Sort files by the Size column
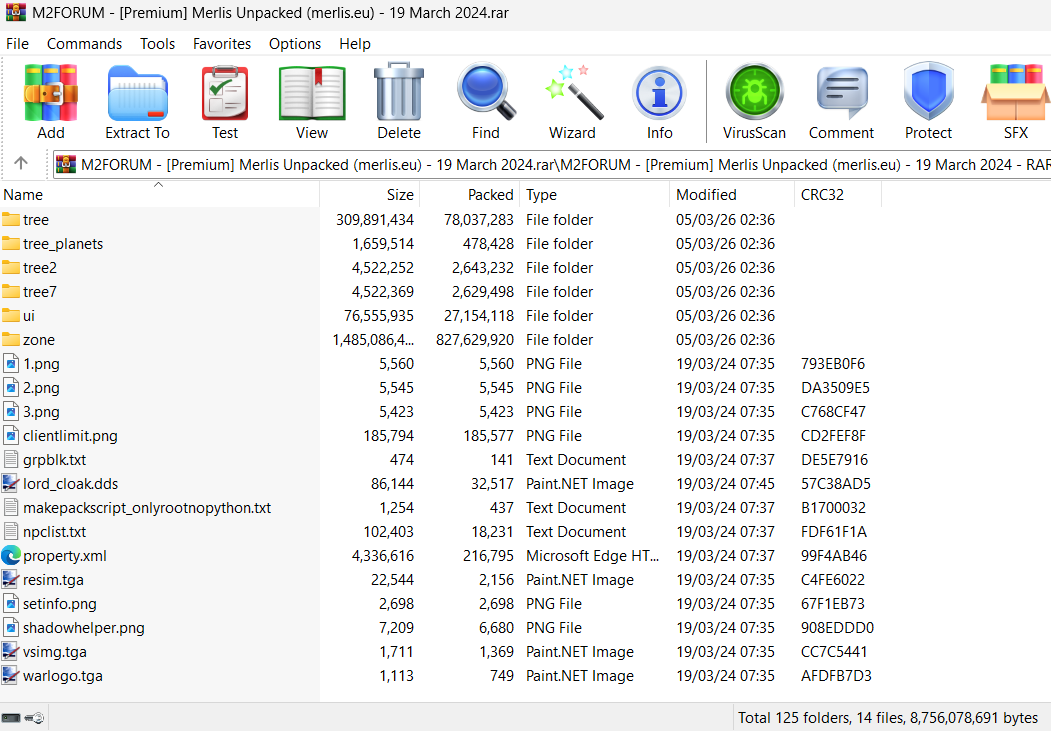The height and width of the screenshot is (731, 1051). coord(400,194)
